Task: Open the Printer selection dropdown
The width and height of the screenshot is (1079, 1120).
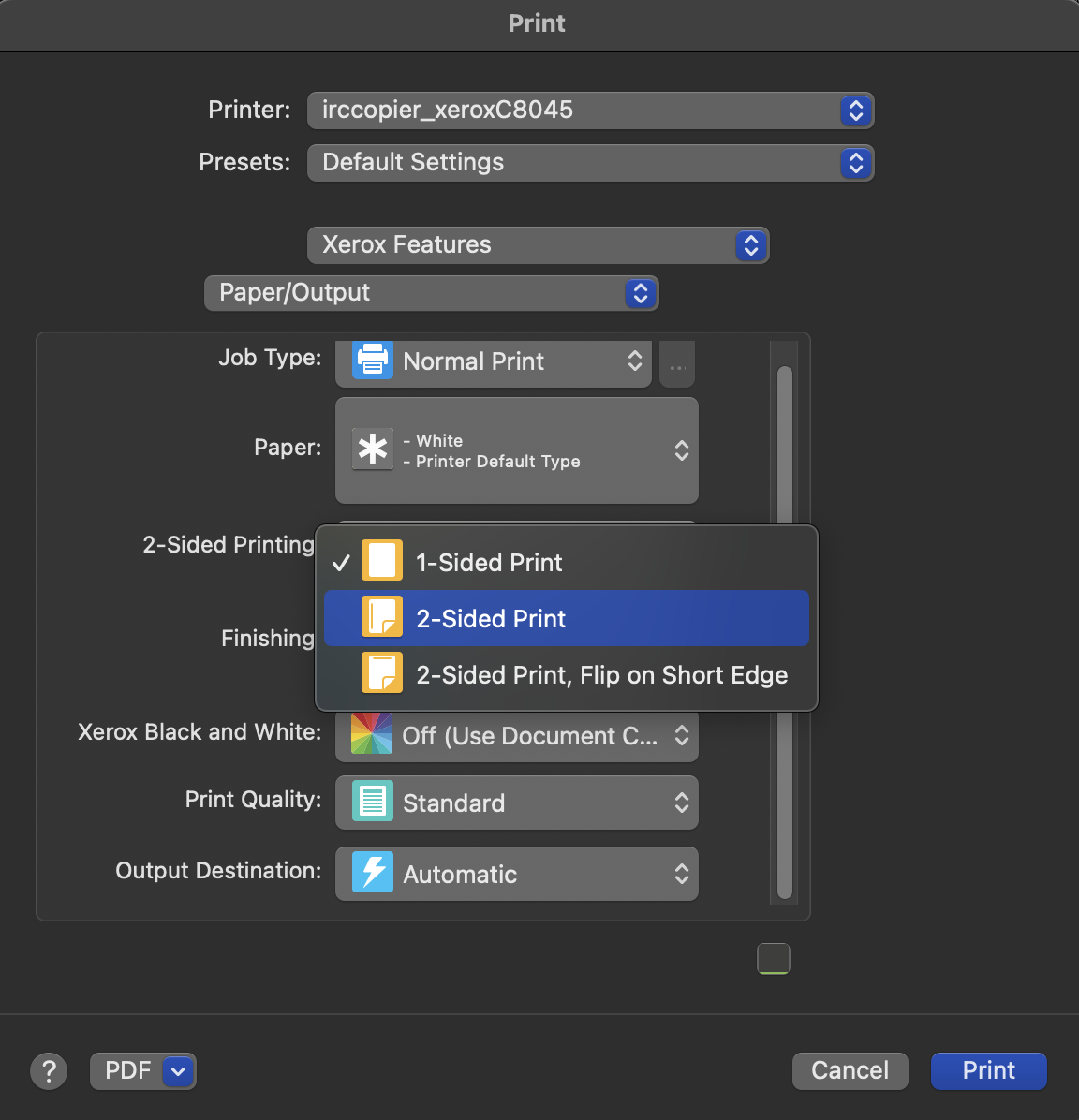Action: pyautogui.click(x=590, y=111)
